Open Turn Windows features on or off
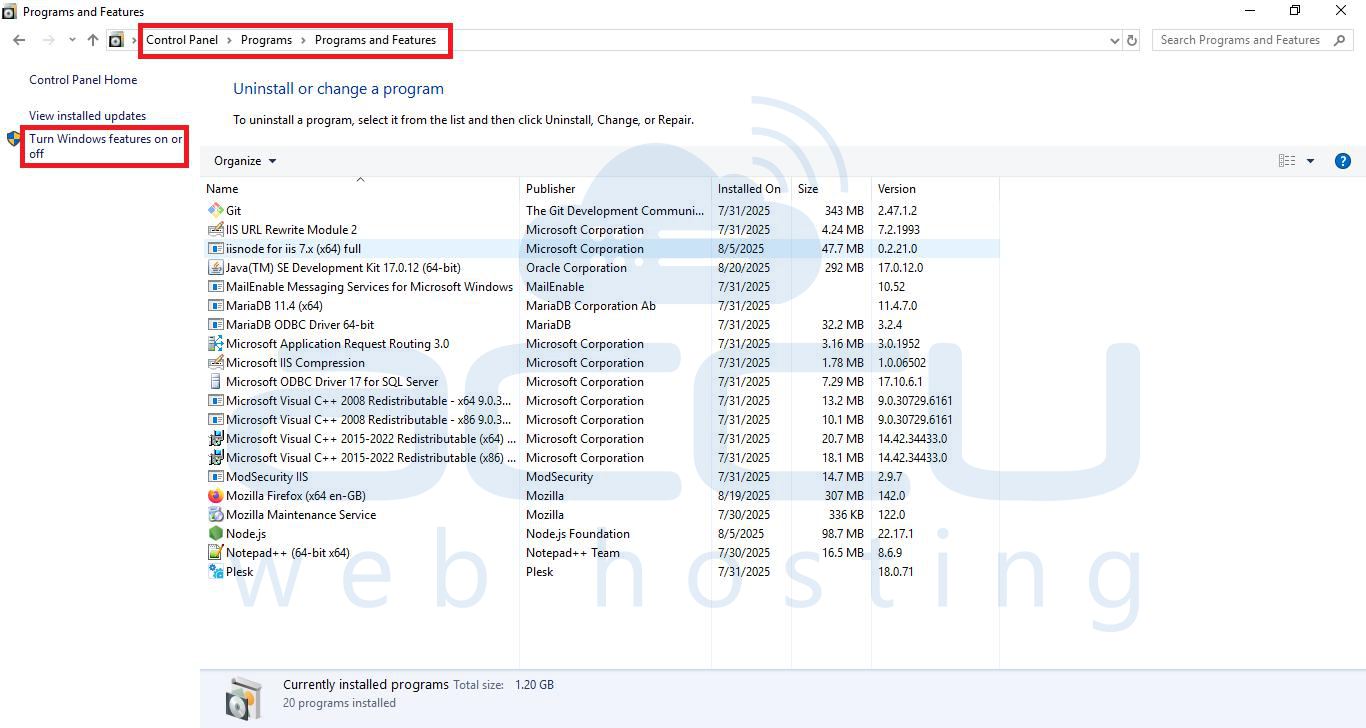1366x728 pixels. point(104,146)
